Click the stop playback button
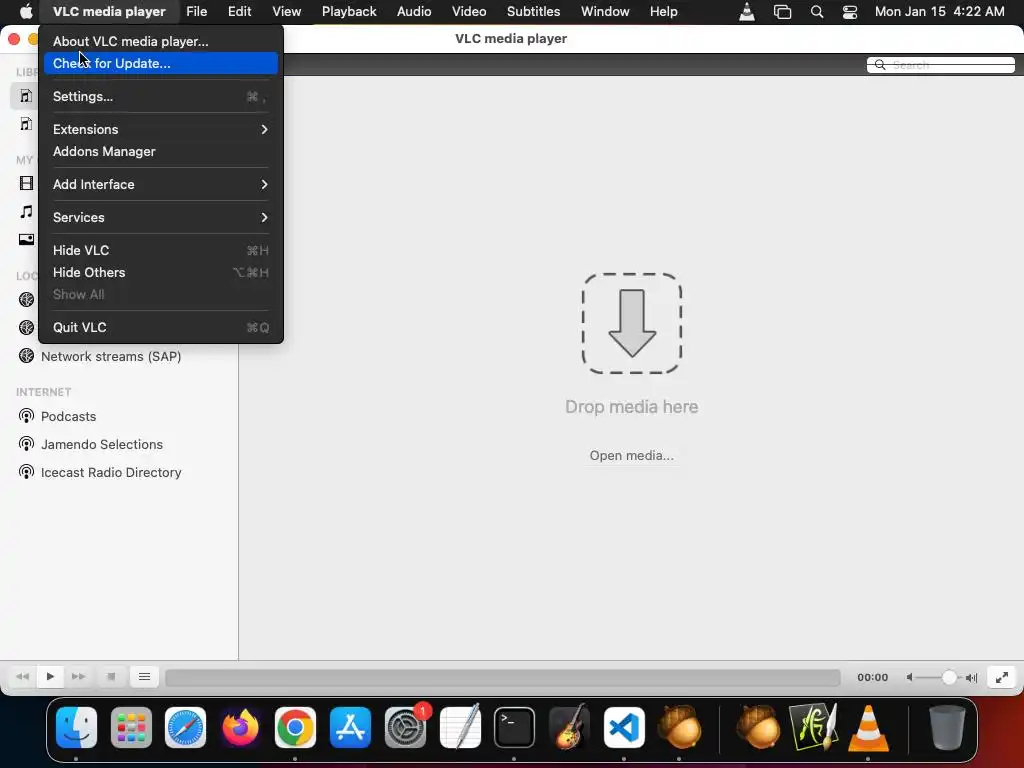This screenshot has height=768, width=1024. point(111,677)
